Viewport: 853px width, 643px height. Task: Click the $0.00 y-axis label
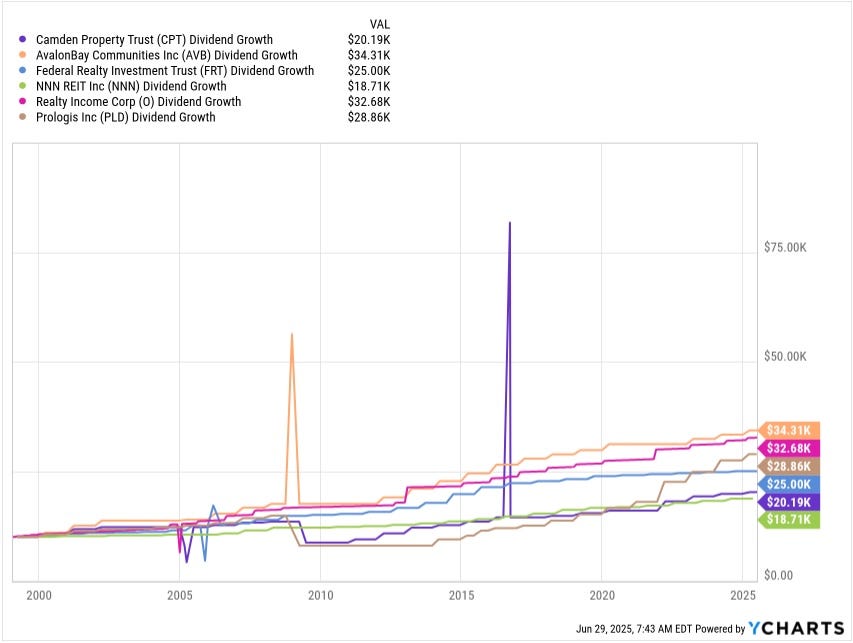(x=778, y=575)
